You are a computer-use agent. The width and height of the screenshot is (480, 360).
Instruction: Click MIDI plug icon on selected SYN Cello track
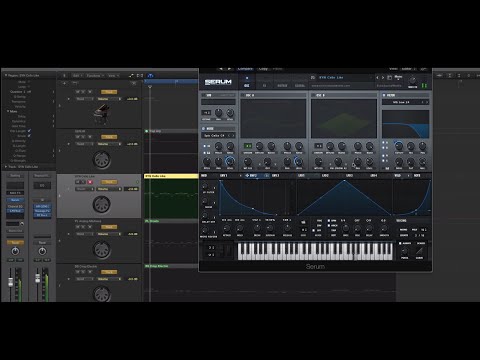[x=102, y=204]
